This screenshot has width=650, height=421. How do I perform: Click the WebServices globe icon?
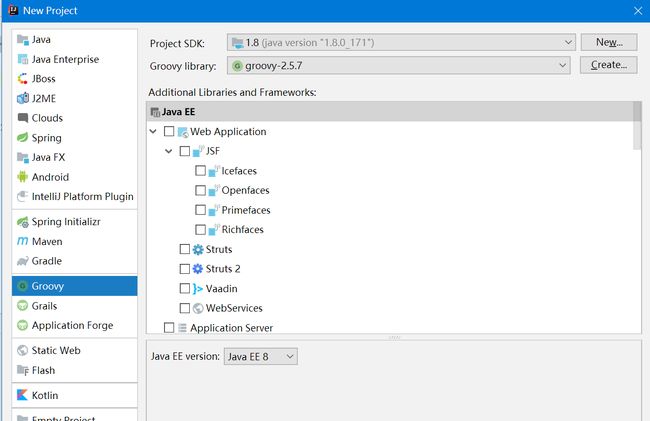coord(198,308)
